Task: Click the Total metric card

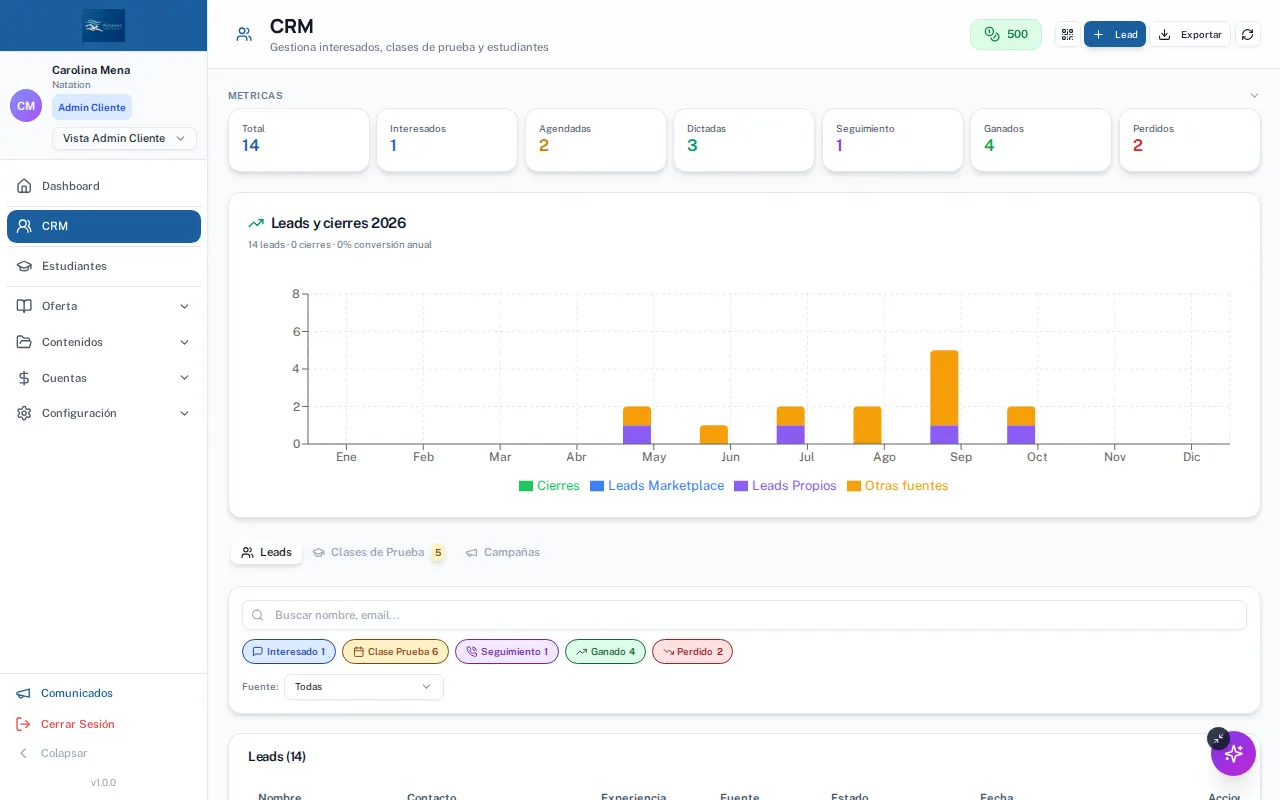Action: 299,140
